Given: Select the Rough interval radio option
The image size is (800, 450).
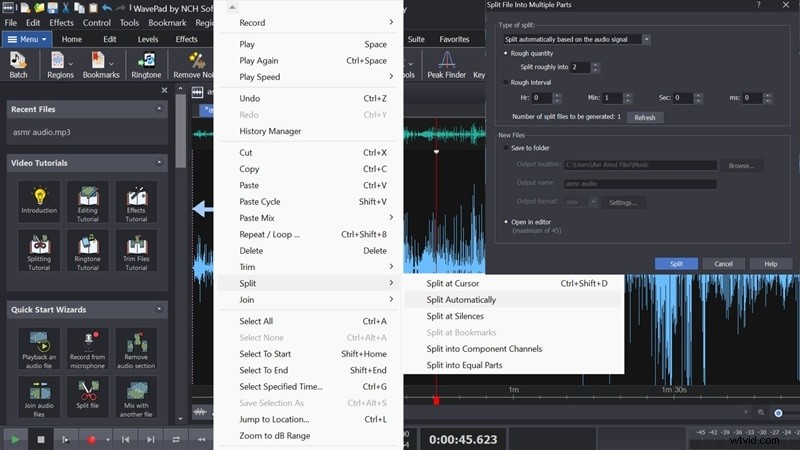Looking at the screenshot, I should [506, 82].
